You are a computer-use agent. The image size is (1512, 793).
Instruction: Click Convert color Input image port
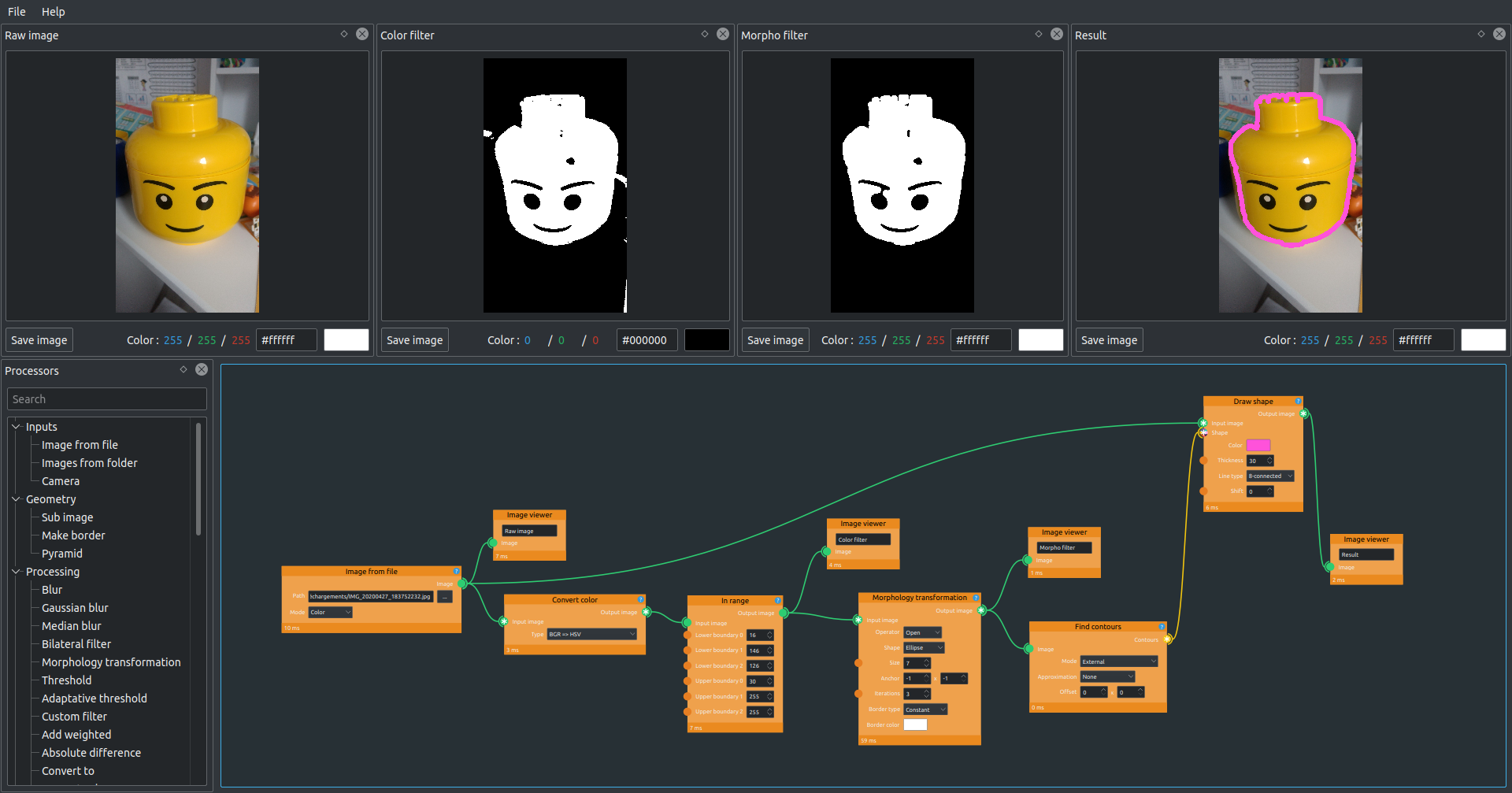click(504, 621)
